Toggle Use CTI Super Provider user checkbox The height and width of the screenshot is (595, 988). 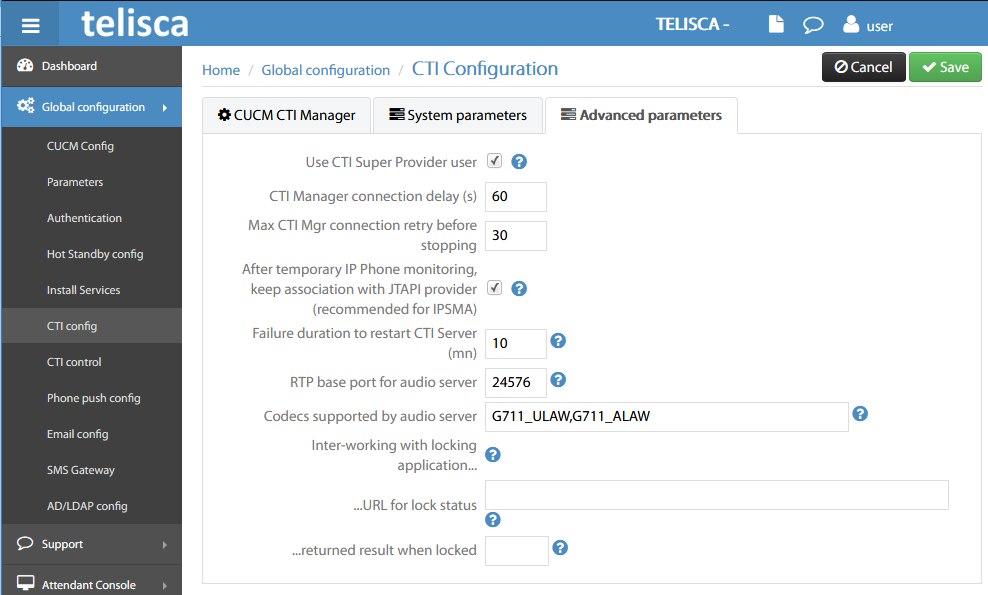[494, 161]
